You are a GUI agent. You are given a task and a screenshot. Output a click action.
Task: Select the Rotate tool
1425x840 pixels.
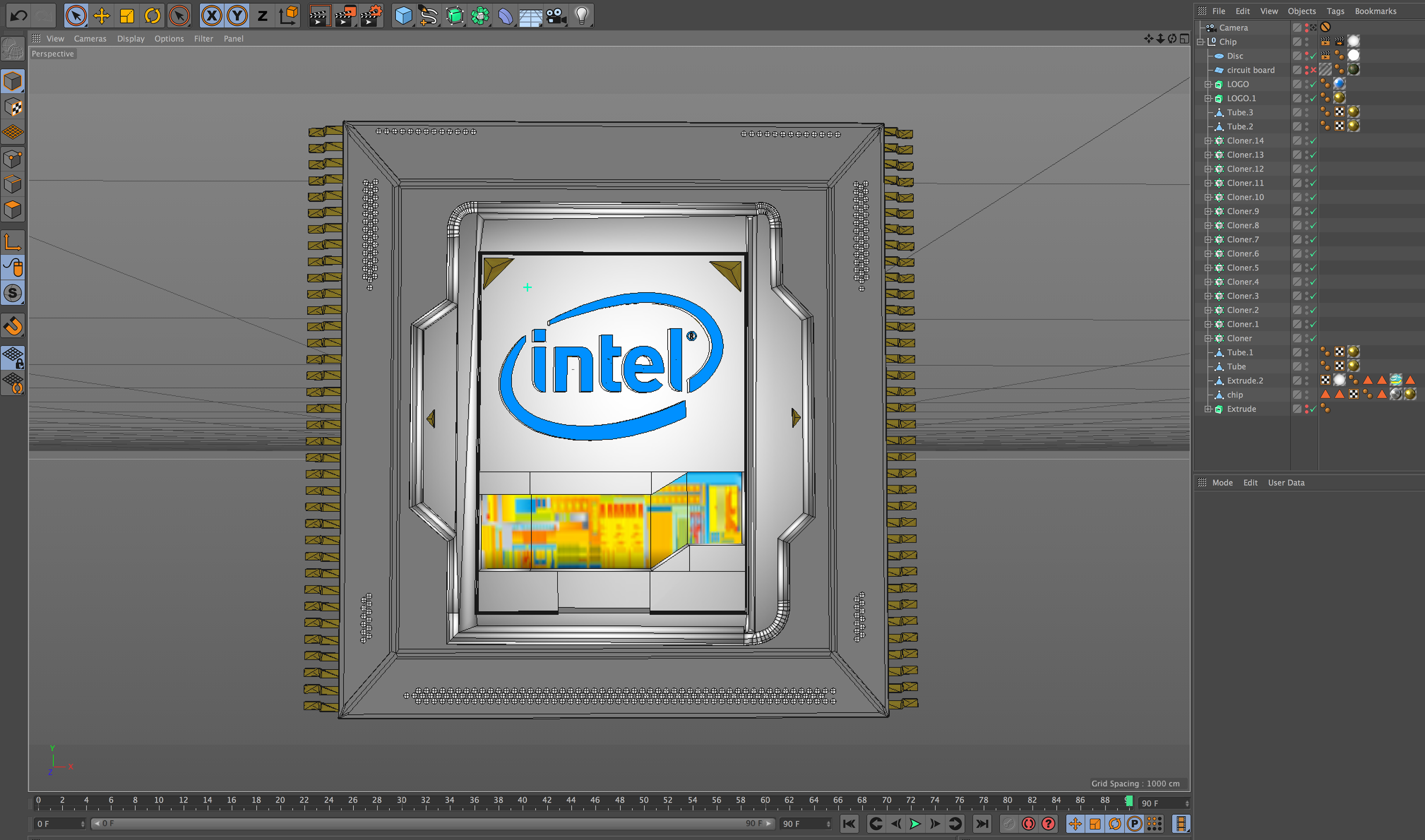pos(152,16)
